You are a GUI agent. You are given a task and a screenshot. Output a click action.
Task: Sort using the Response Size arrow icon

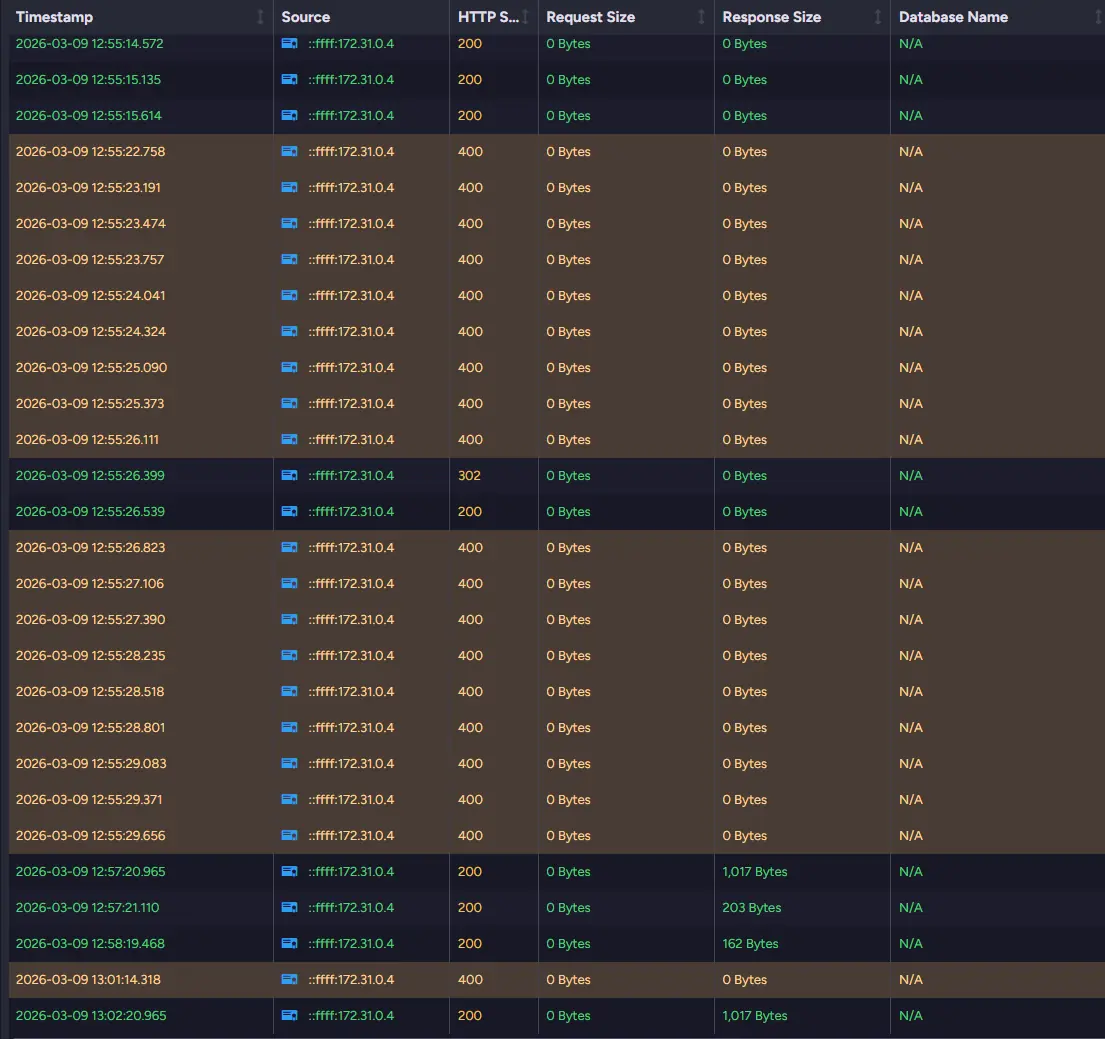coord(878,17)
